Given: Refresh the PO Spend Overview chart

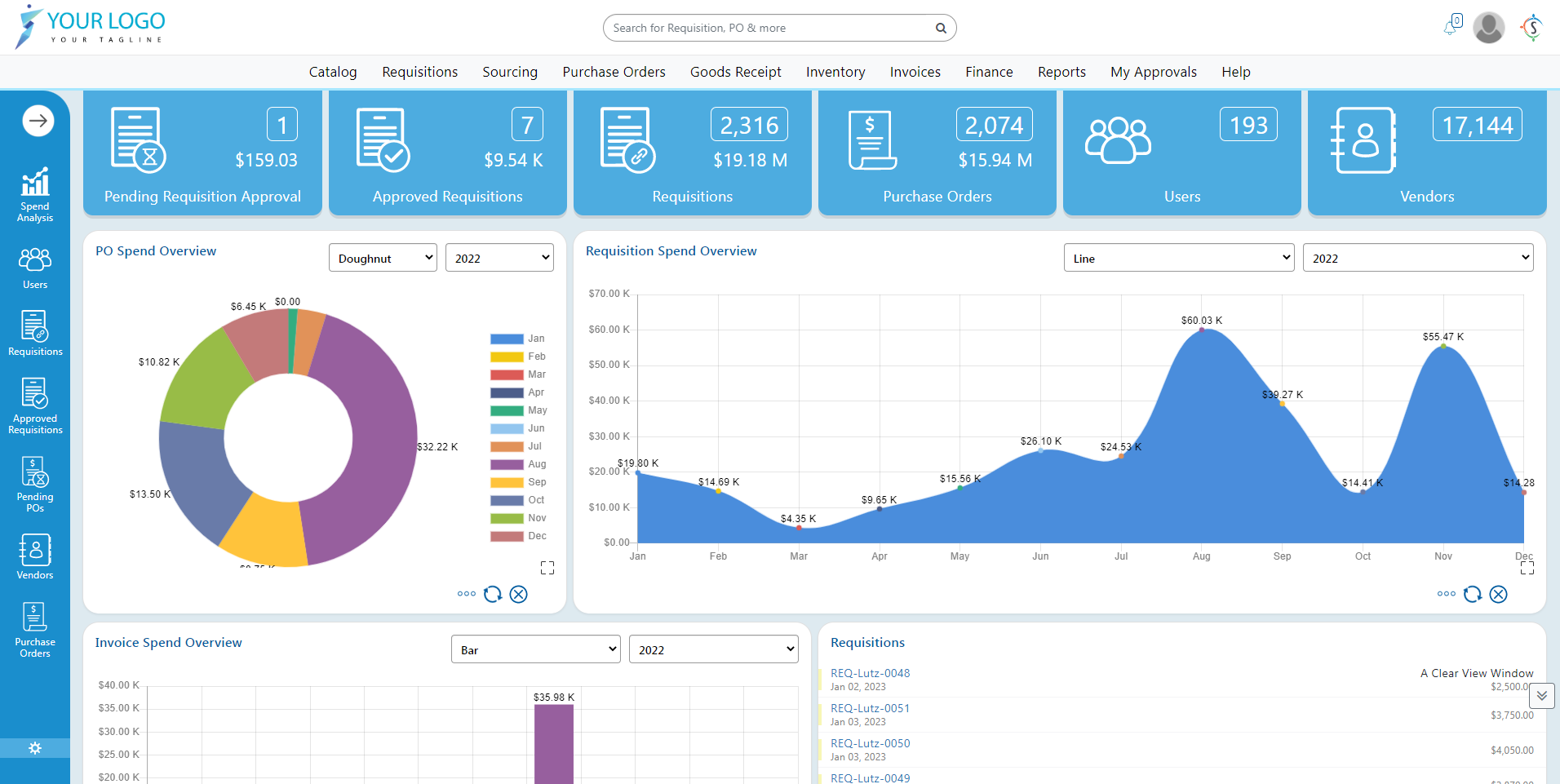Looking at the screenshot, I should click(x=493, y=594).
